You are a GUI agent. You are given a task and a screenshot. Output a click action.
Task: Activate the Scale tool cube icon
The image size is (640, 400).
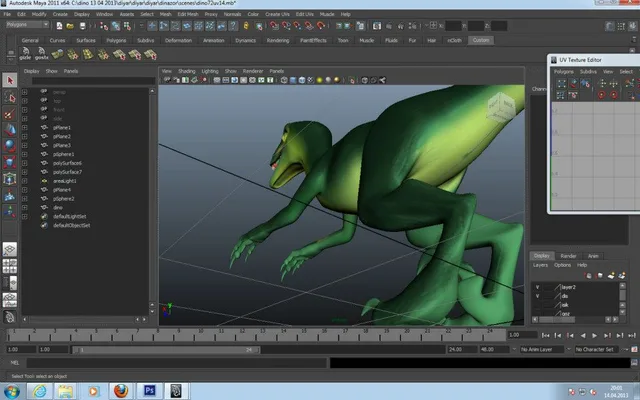coord(9,162)
